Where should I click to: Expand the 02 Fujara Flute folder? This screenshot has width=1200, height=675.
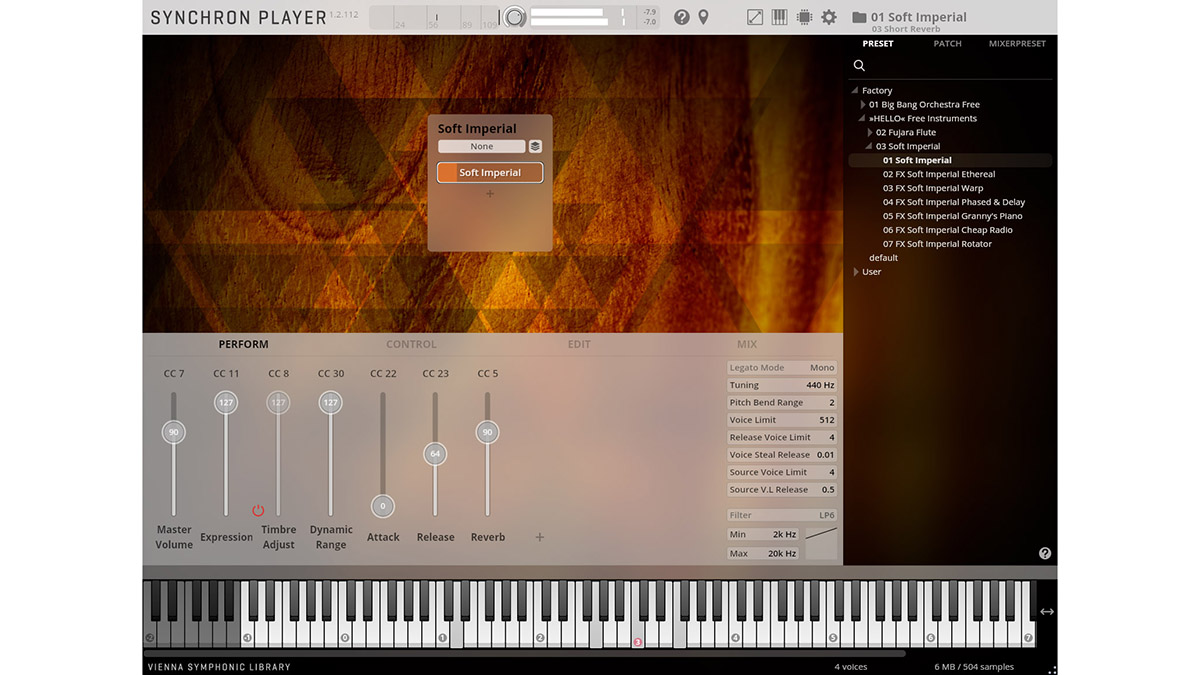pyautogui.click(x=870, y=132)
